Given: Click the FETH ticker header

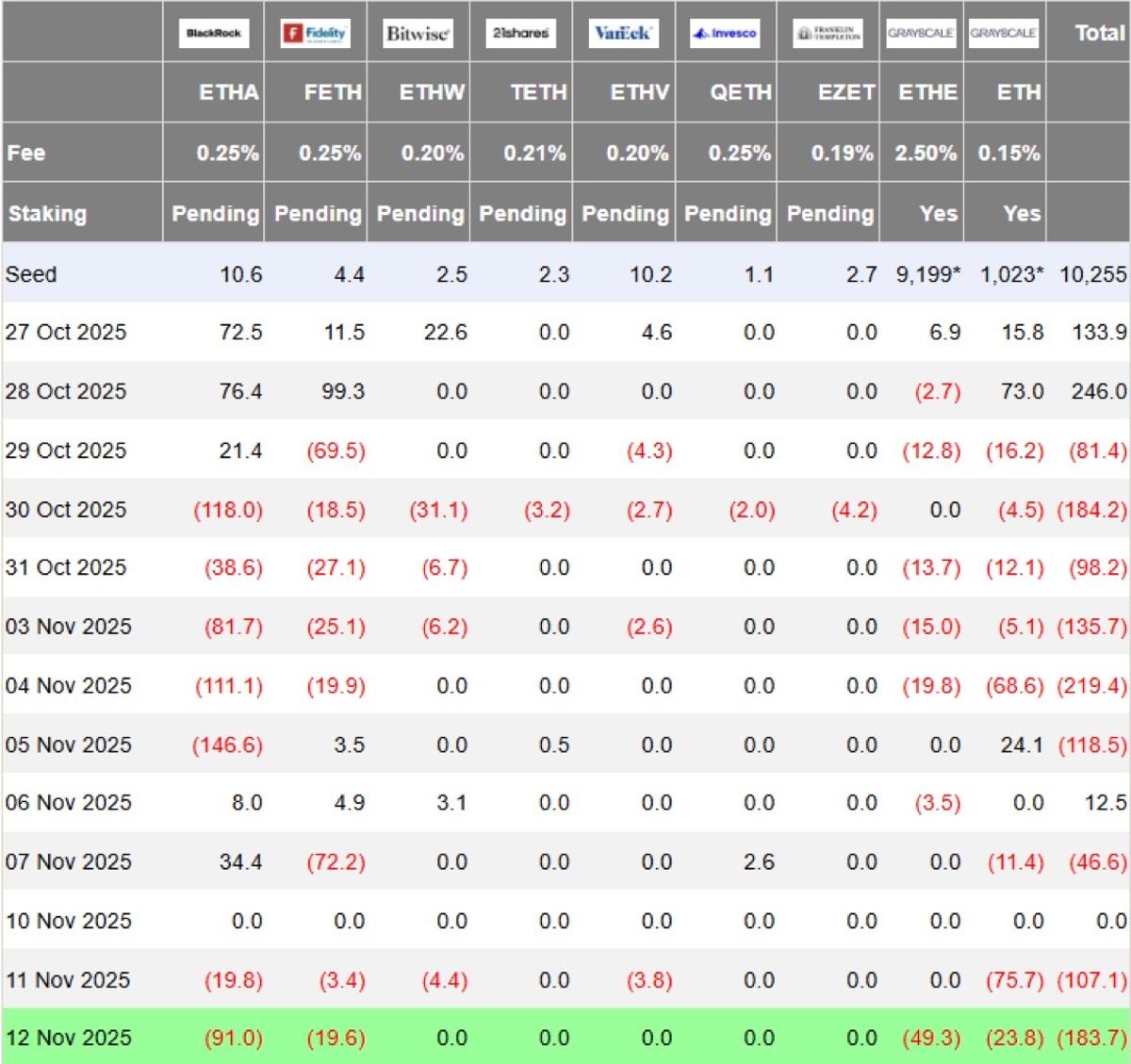Looking at the screenshot, I should coord(332,92).
